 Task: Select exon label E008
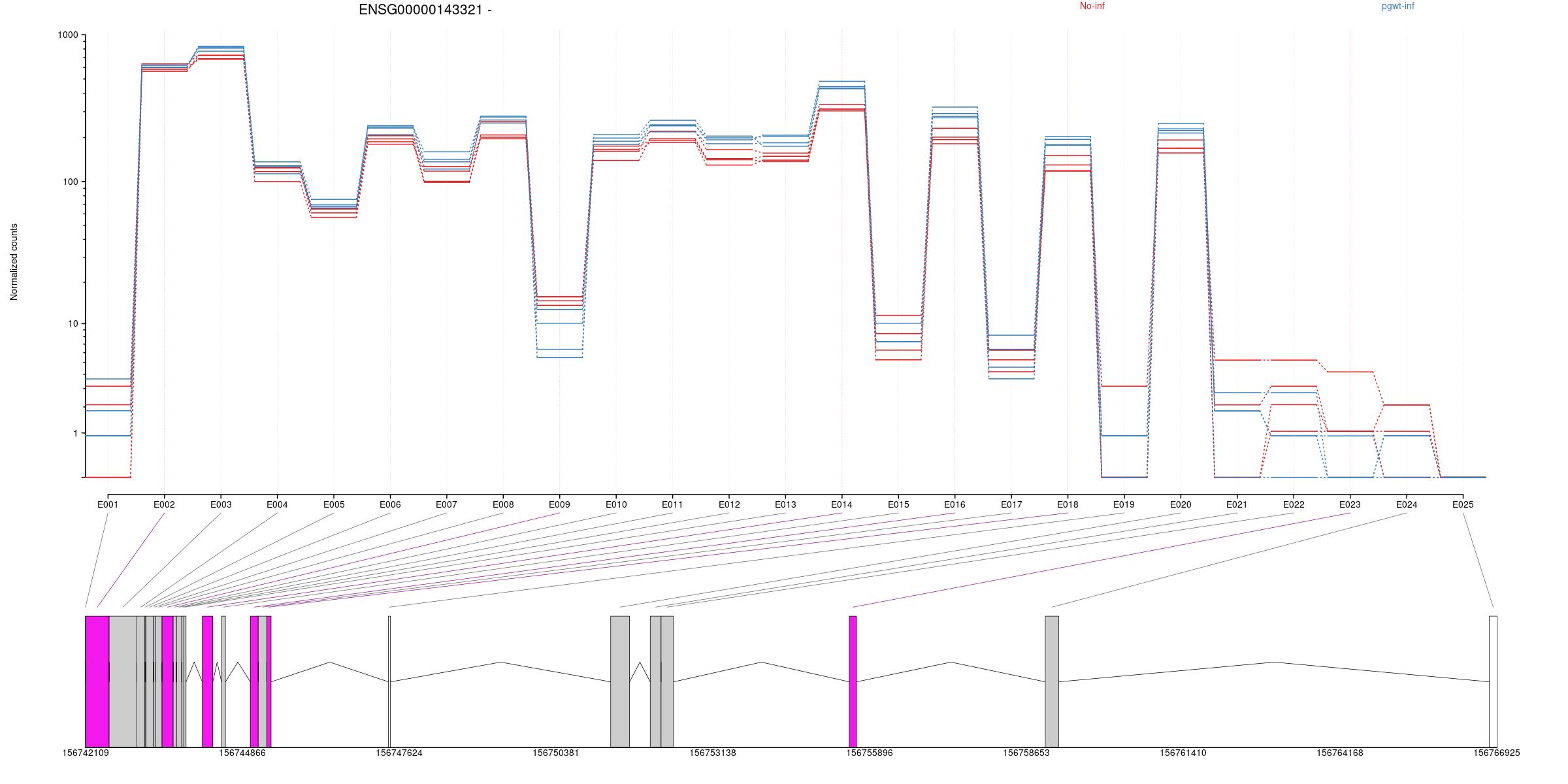coord(503,504)
